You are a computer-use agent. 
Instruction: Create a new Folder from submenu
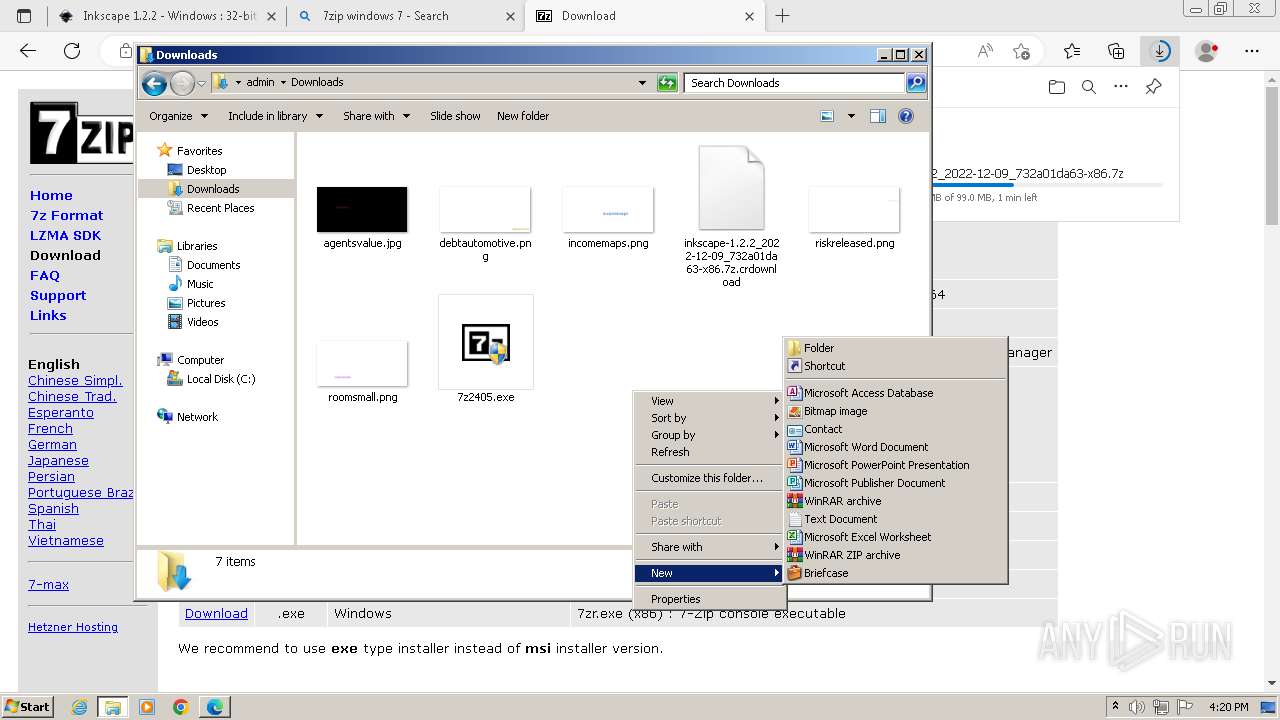[x=895, y=348]
